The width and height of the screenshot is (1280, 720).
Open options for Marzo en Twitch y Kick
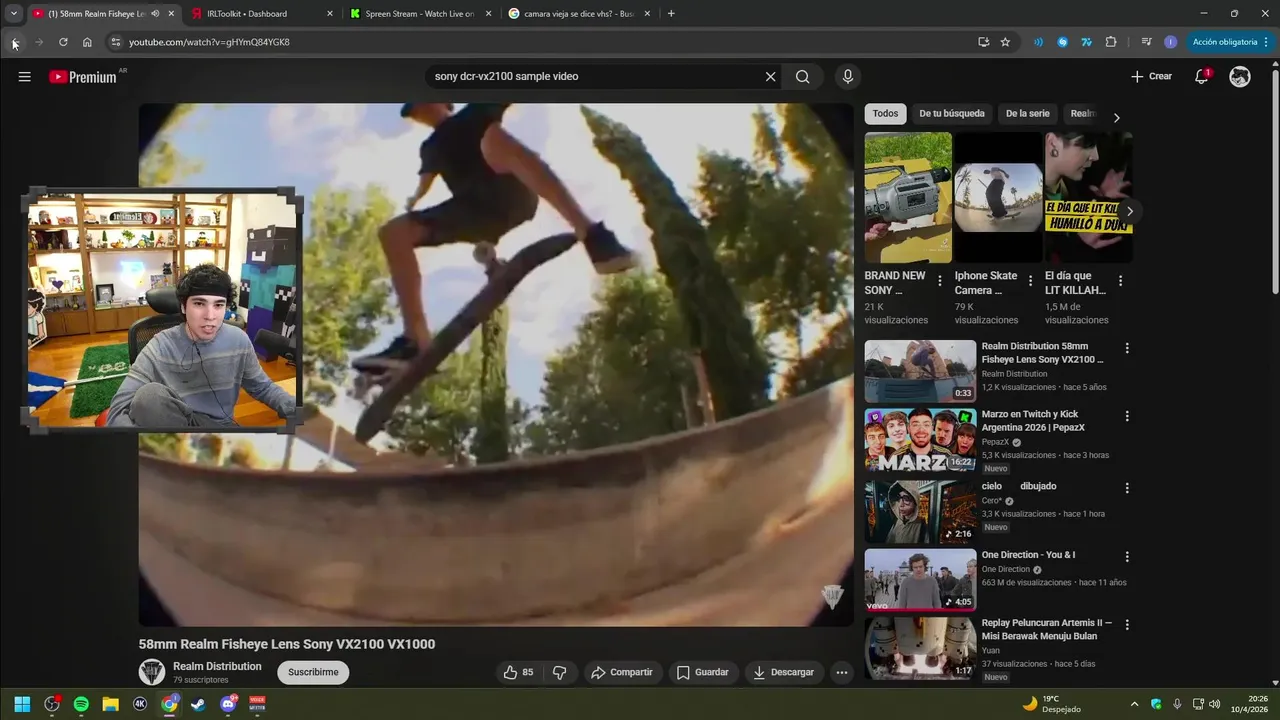coord(1127,416)
